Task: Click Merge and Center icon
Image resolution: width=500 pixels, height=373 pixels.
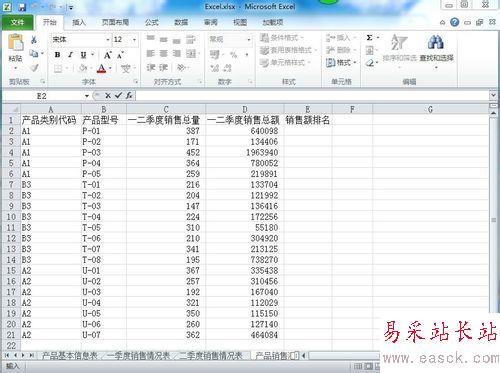Action: click(x=191, y=53)
